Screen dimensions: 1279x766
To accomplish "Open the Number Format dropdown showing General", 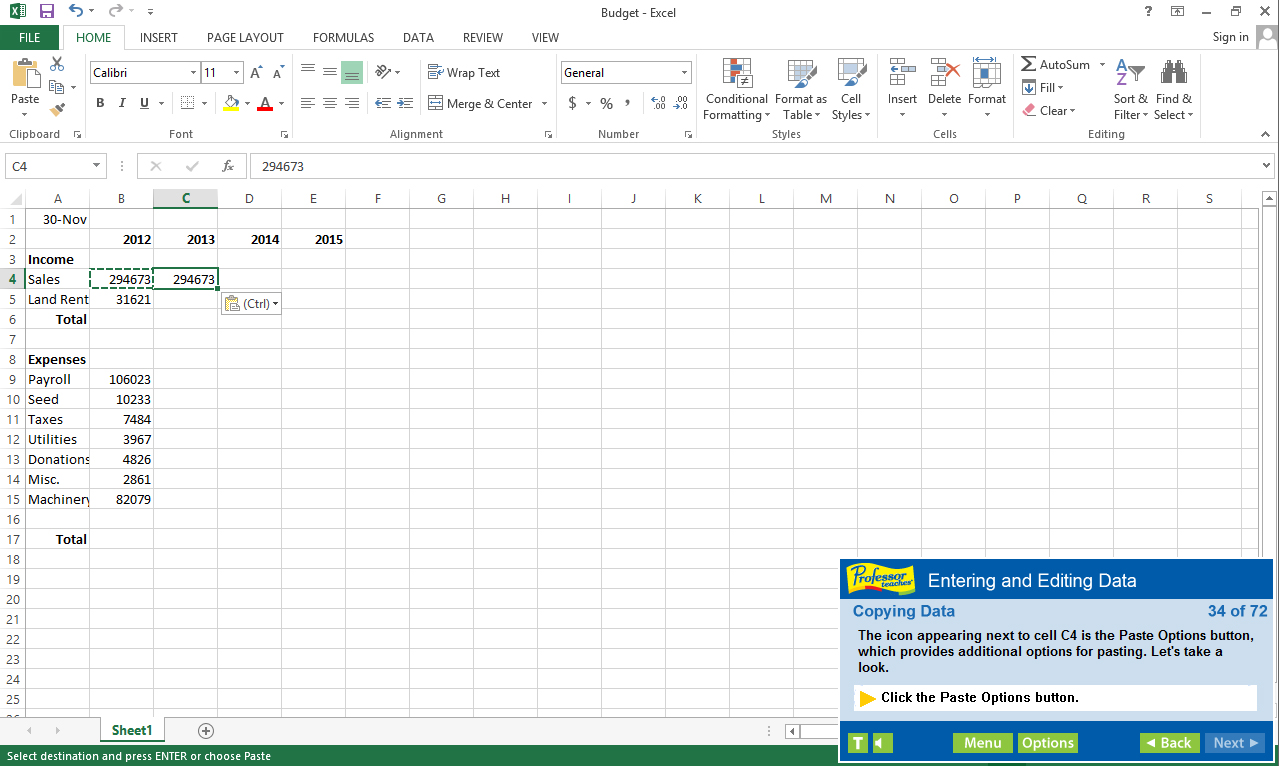I will (625, 72).
